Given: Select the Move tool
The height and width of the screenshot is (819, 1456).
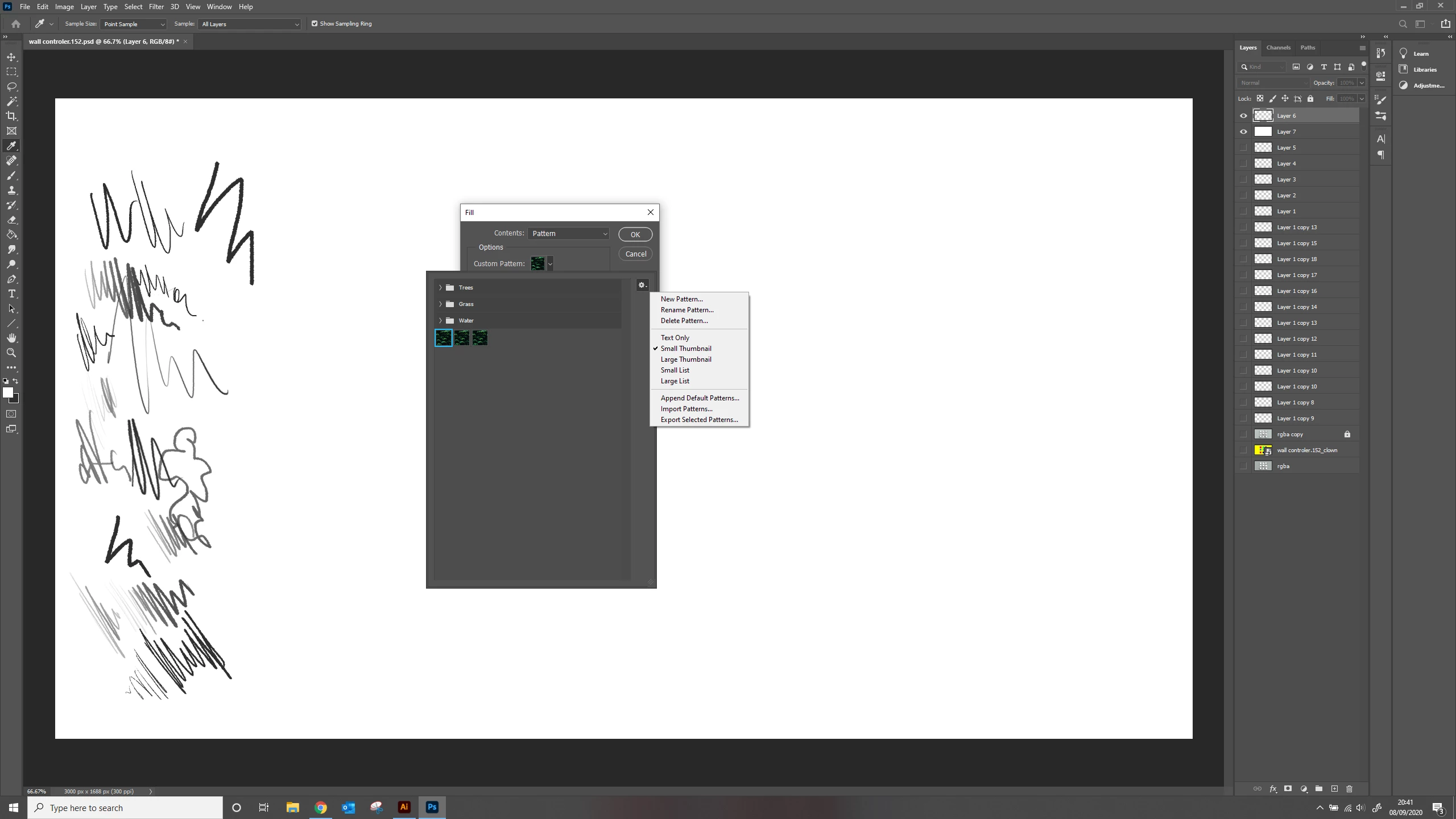Looking at the screenshot, I should [11, 57].
